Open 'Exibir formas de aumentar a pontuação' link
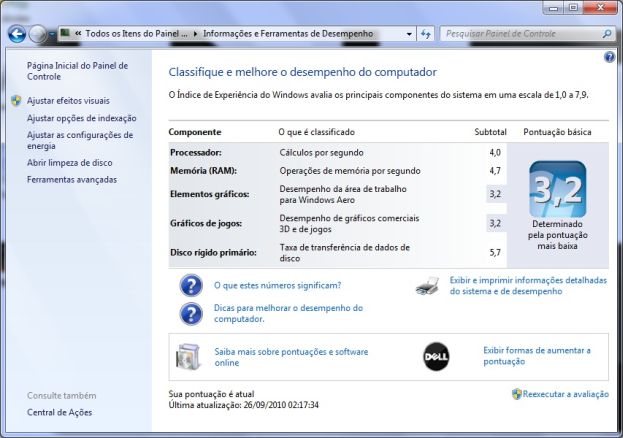Image resolution: width=623 pixels, height=438 pixels. pyautogui.click(x=537, y=356)
